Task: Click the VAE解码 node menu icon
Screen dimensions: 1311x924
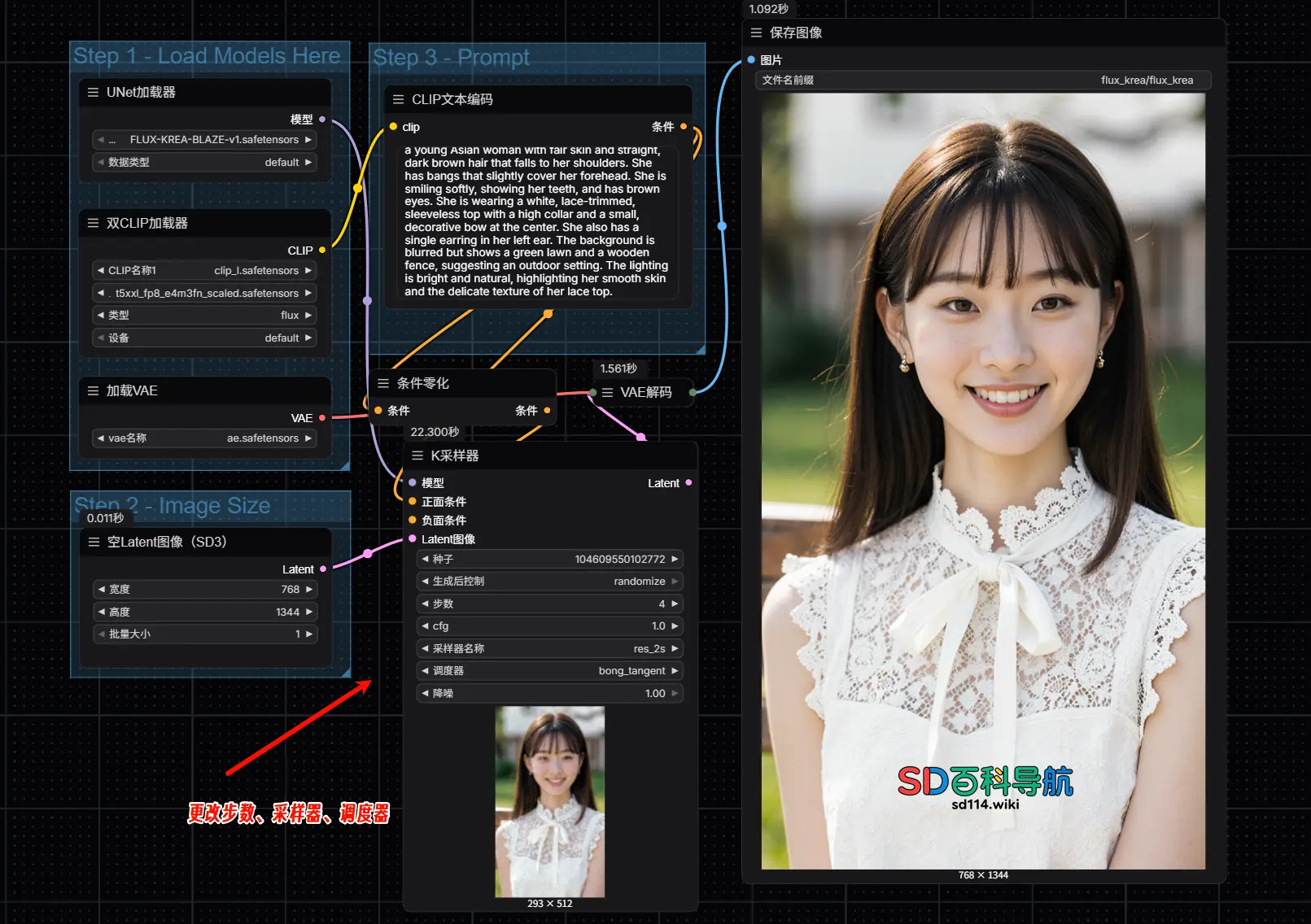Action: click(607, 392)
